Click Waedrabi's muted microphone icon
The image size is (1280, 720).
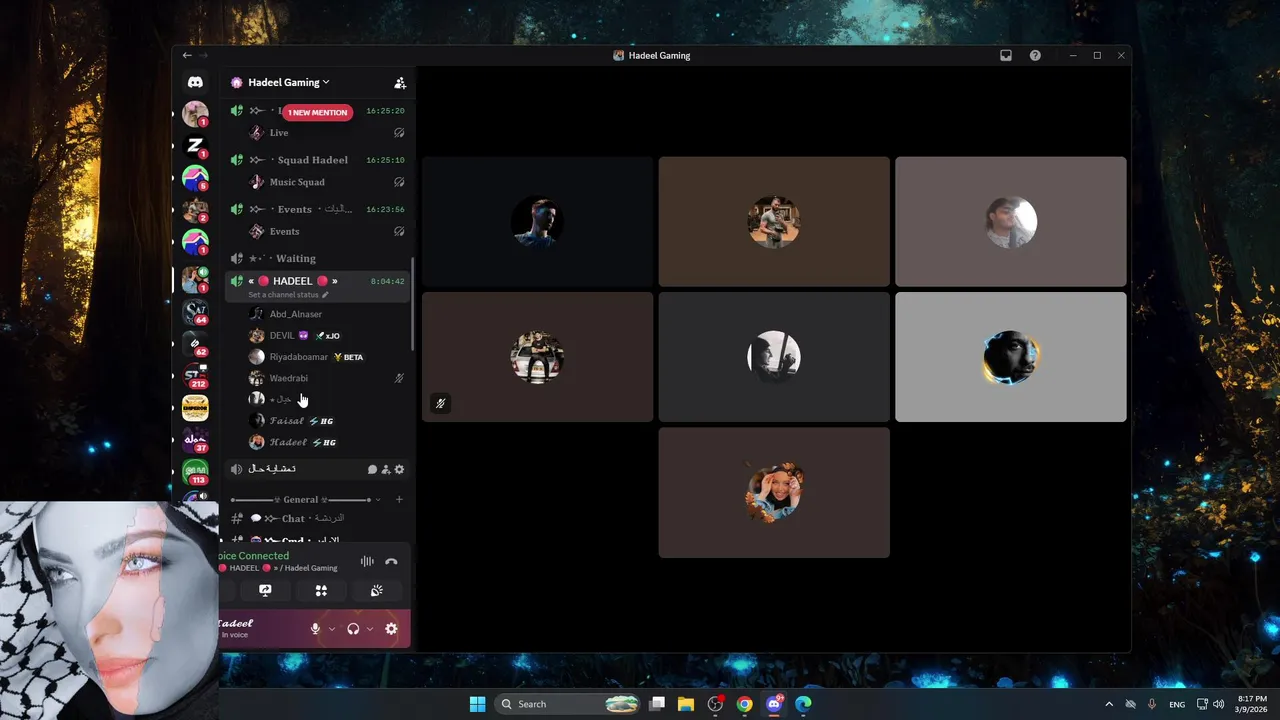pos(399,378)
